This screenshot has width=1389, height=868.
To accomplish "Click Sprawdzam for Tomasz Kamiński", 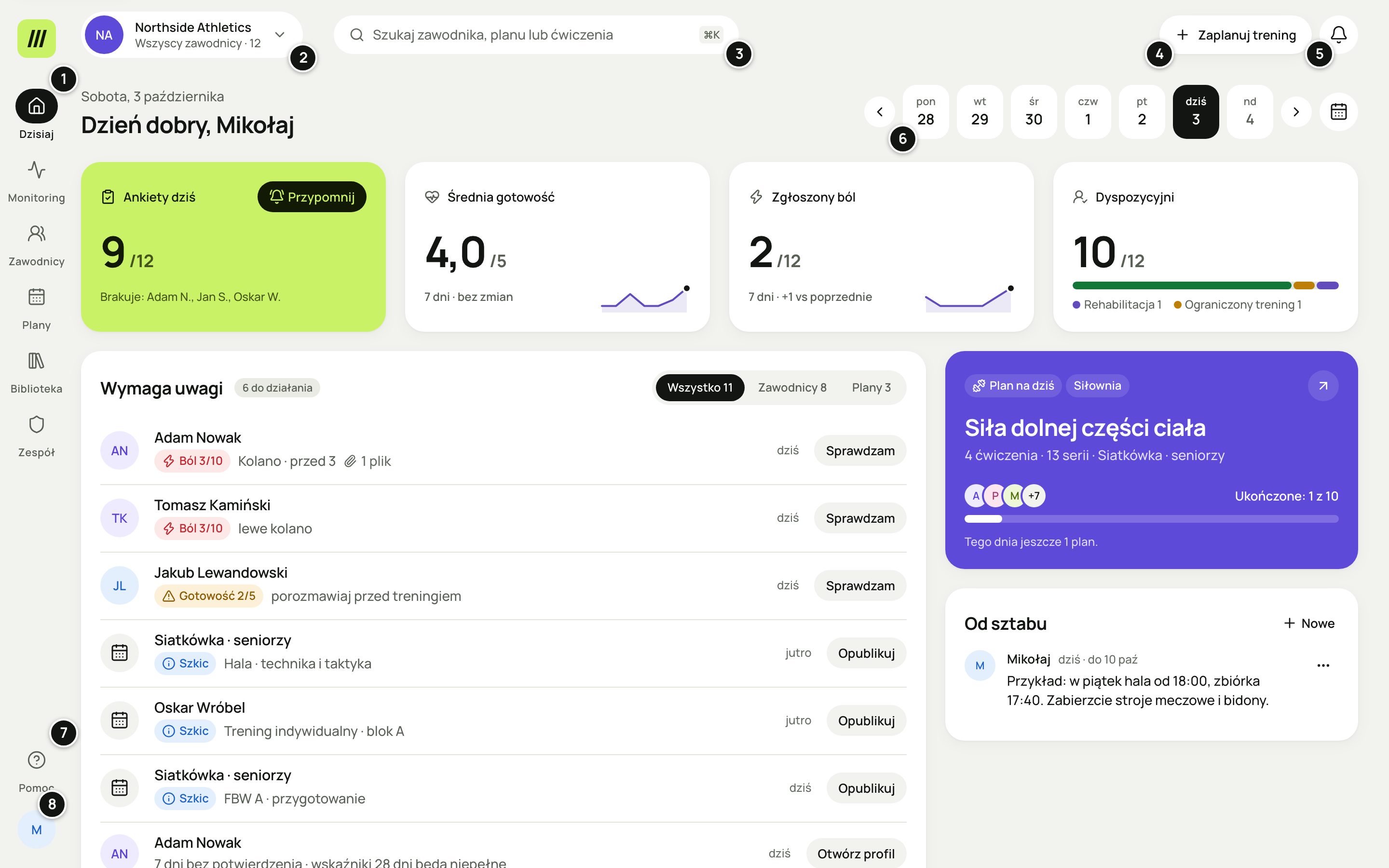I will [x=860, y=518].
